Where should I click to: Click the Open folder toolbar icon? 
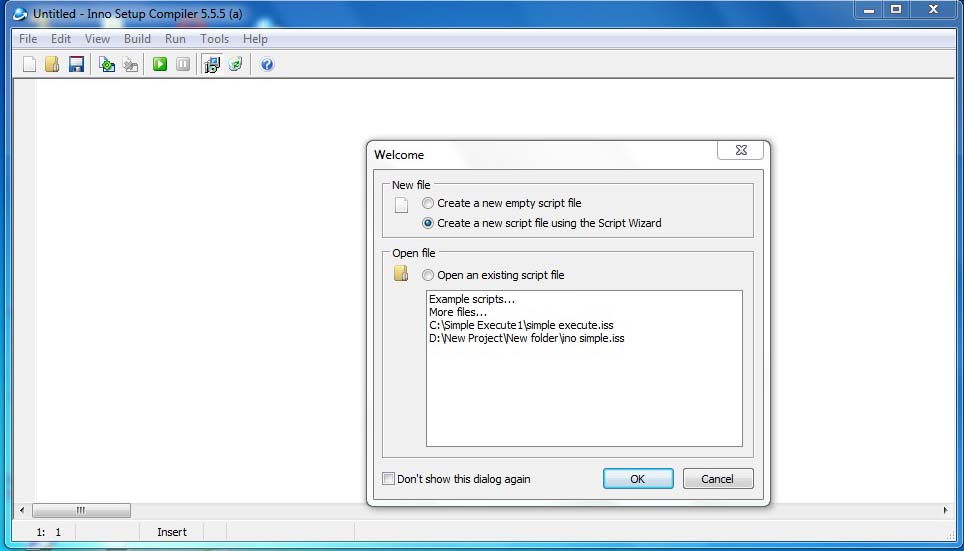(52, 64)
